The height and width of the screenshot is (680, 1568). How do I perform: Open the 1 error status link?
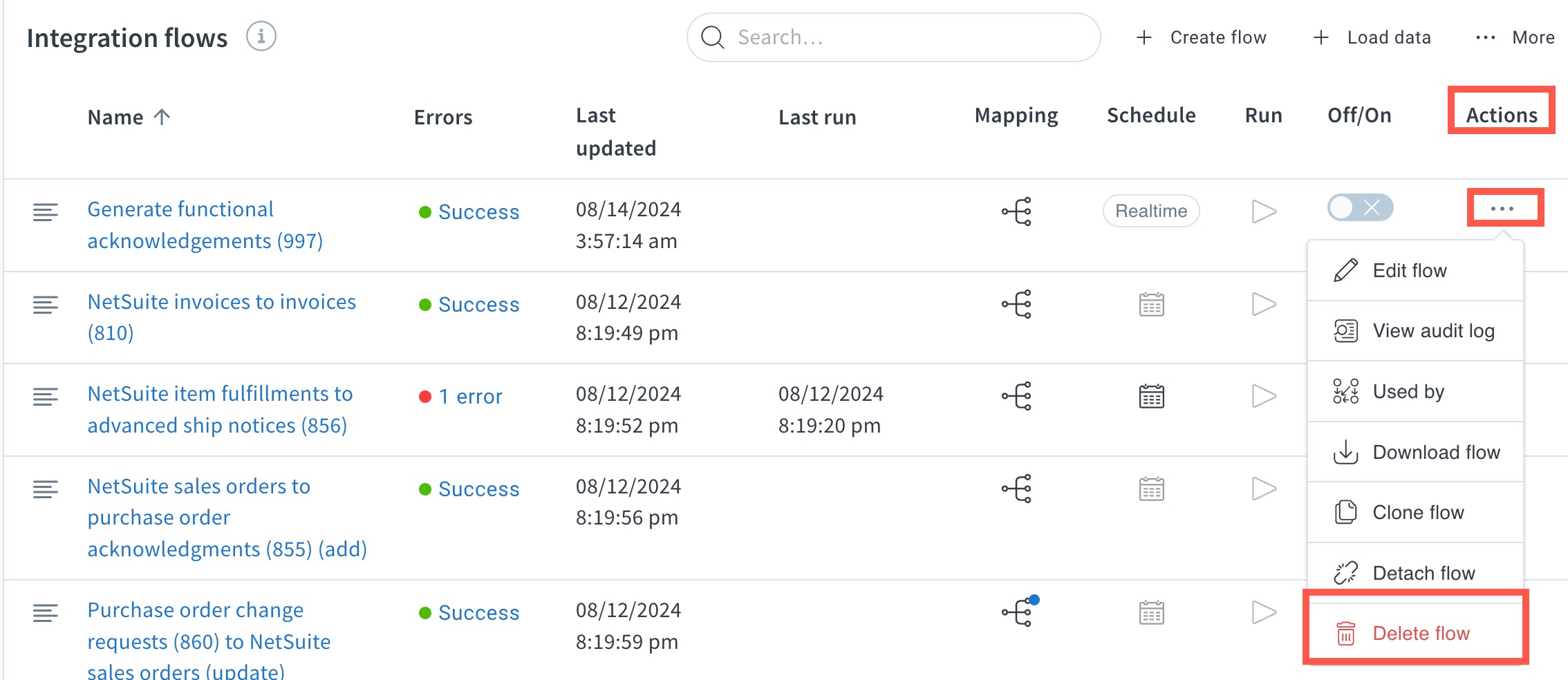point(460,396)
